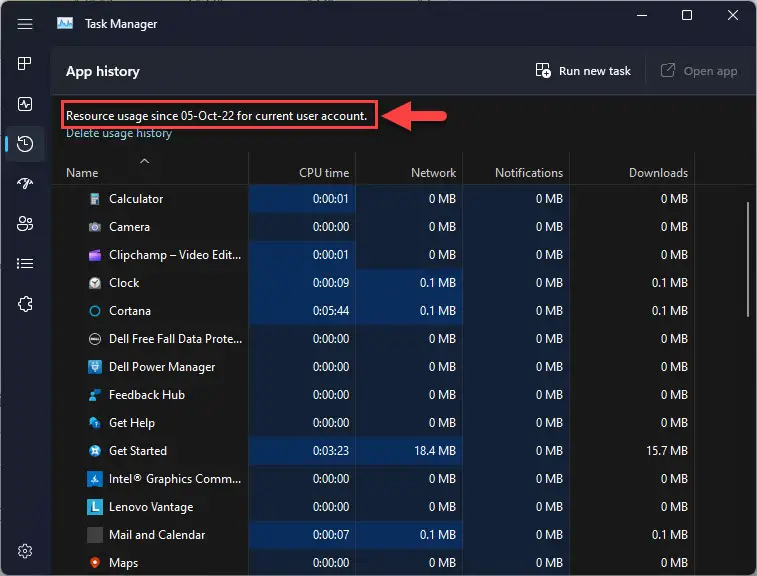Click the Intel Graphics Command Center icon

[95, 479]
